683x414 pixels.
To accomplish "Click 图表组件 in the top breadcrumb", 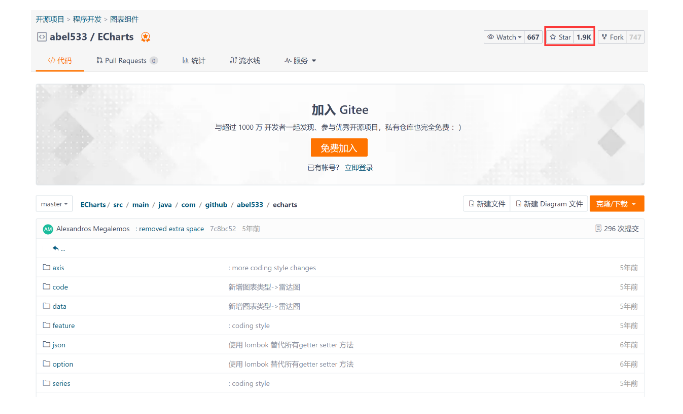I will coord(124,19).
